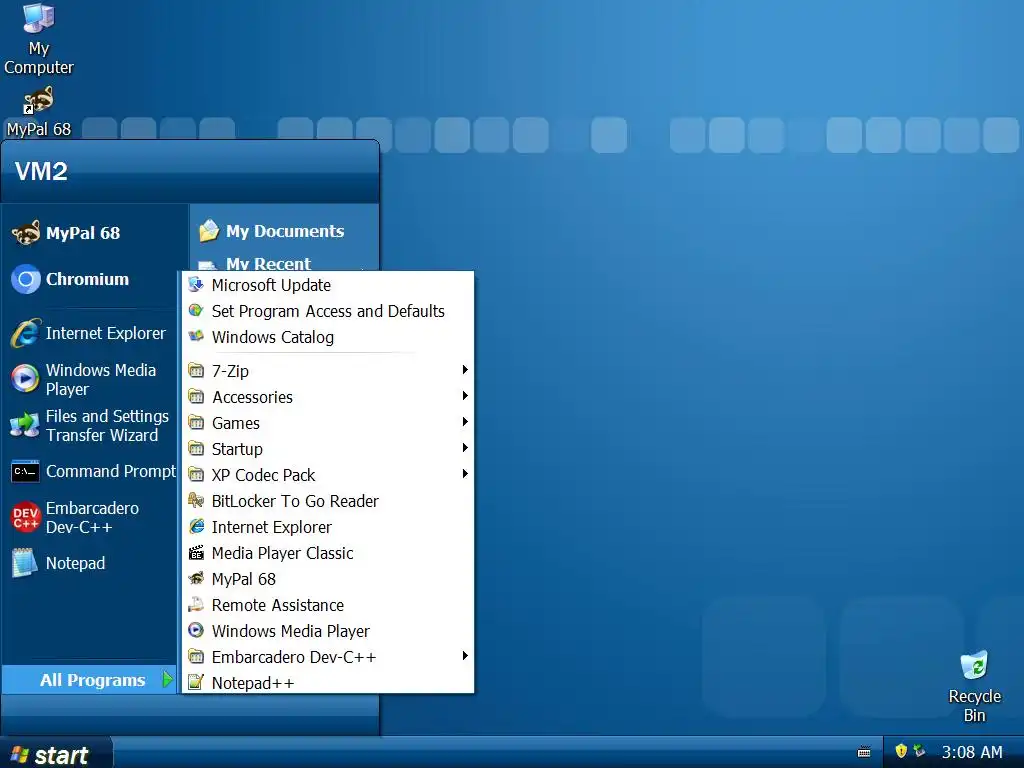
Task: Click the keyboard icon in taskbar
Action: [x=864, y=752]
